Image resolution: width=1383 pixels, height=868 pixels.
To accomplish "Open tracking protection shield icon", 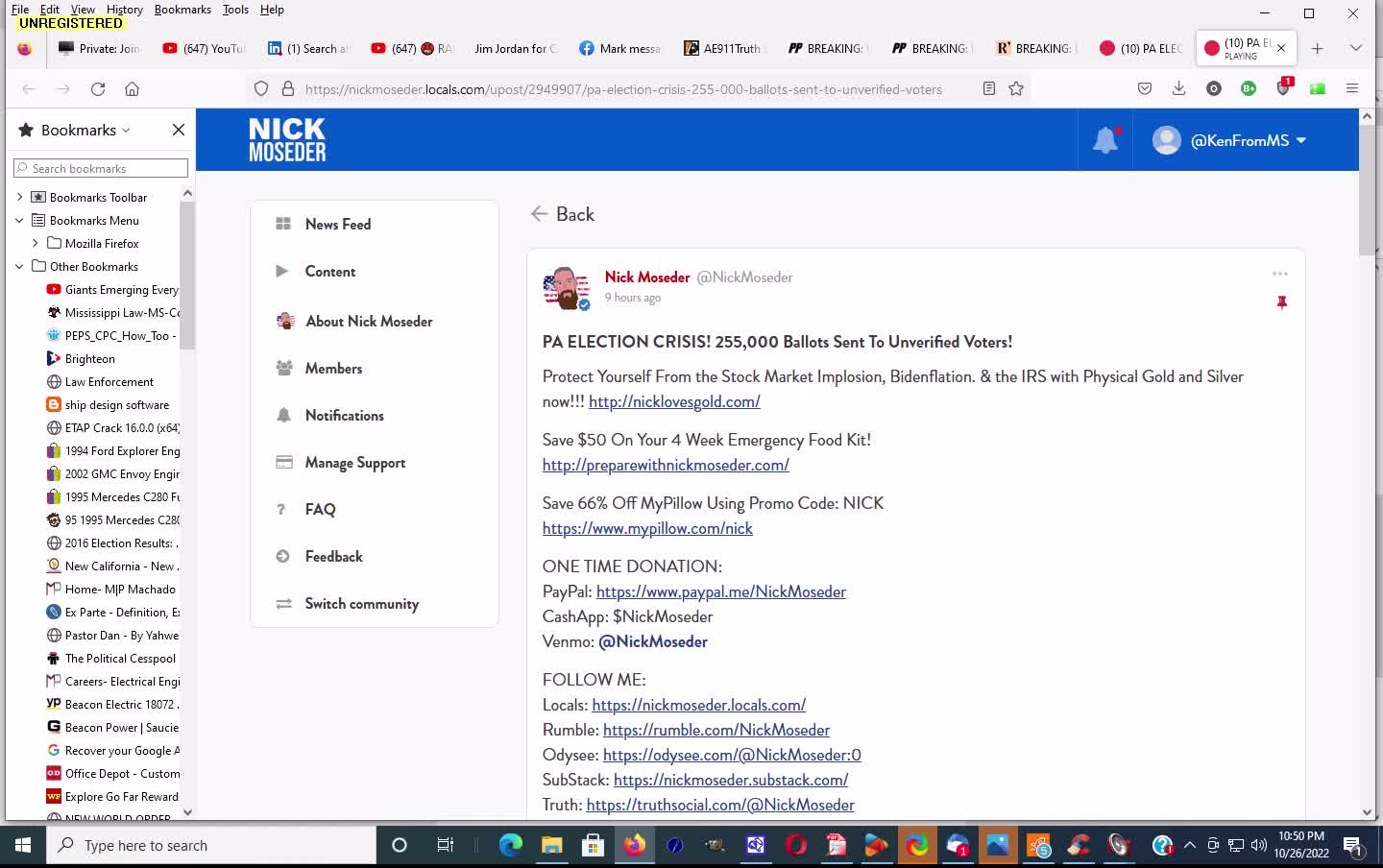I will click(x=261, y=88).
